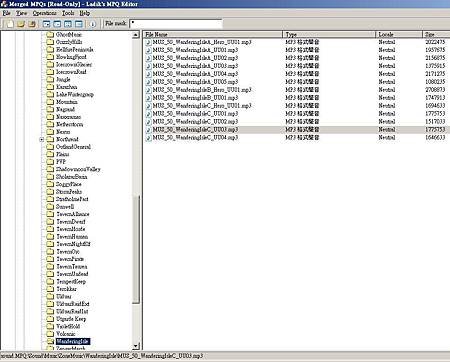Viewport: 450px width, 362px height.
Task: Select file MUS_50_WanderingIsleB_UU01.mp3
Action: [195, 98]
